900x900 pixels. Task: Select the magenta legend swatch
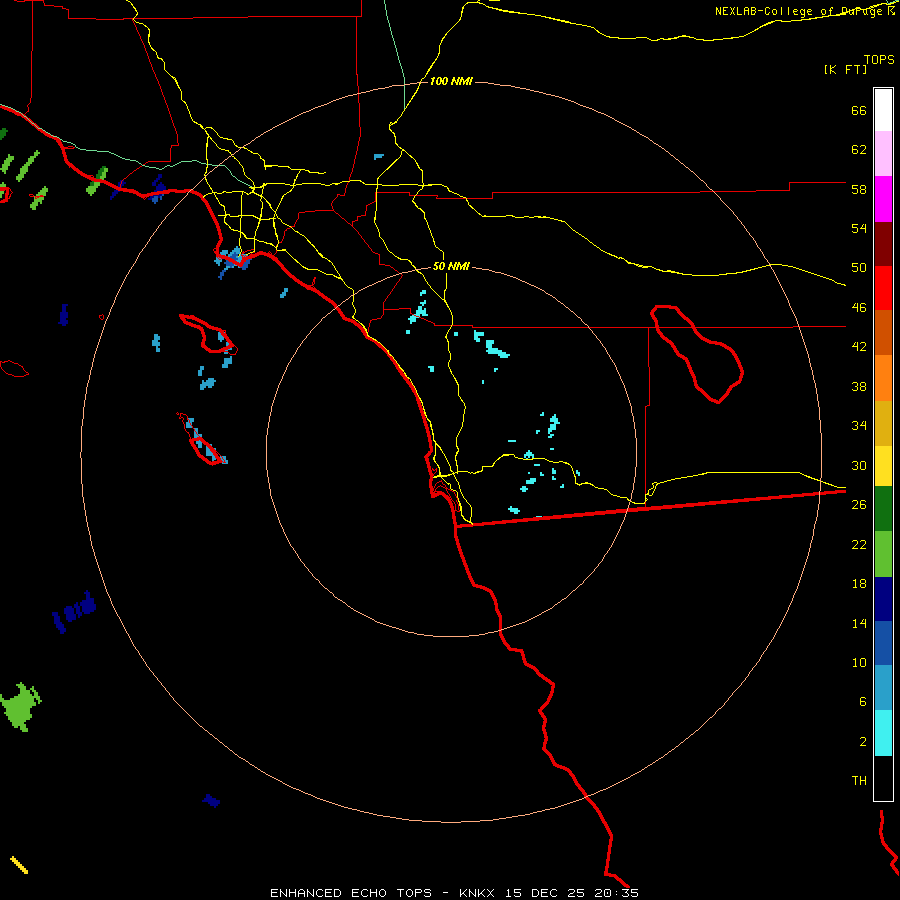[x=883, y=199]
